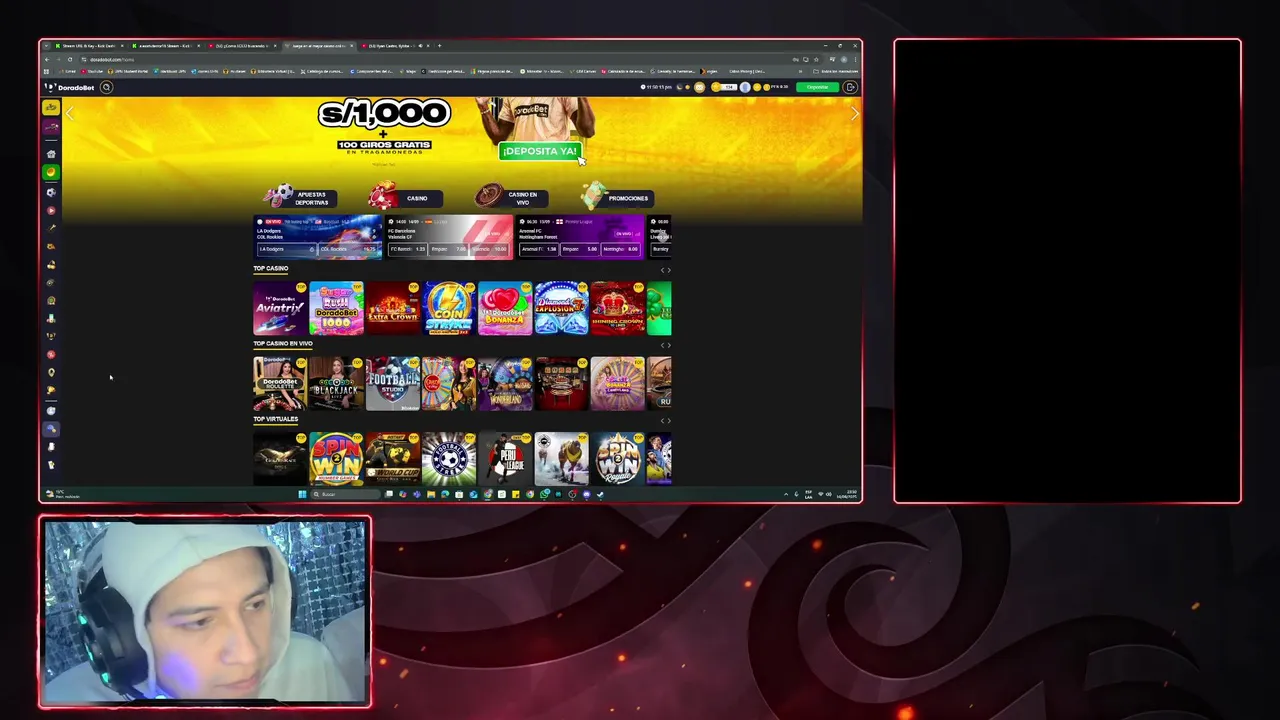Open the World Cup virtual game

392,458
